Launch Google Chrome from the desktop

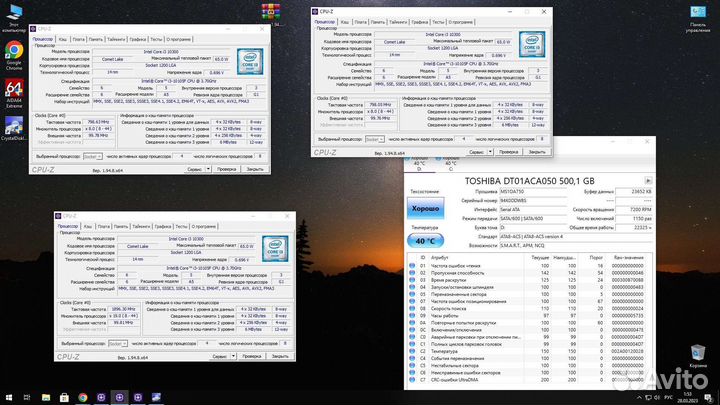[x=14, y=56]
